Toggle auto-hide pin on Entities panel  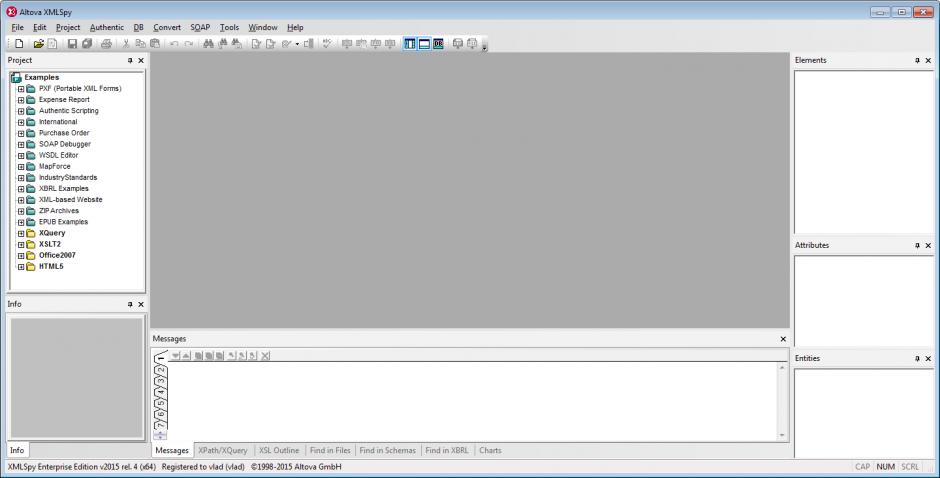pyautogui.click(x=917, y=359)
